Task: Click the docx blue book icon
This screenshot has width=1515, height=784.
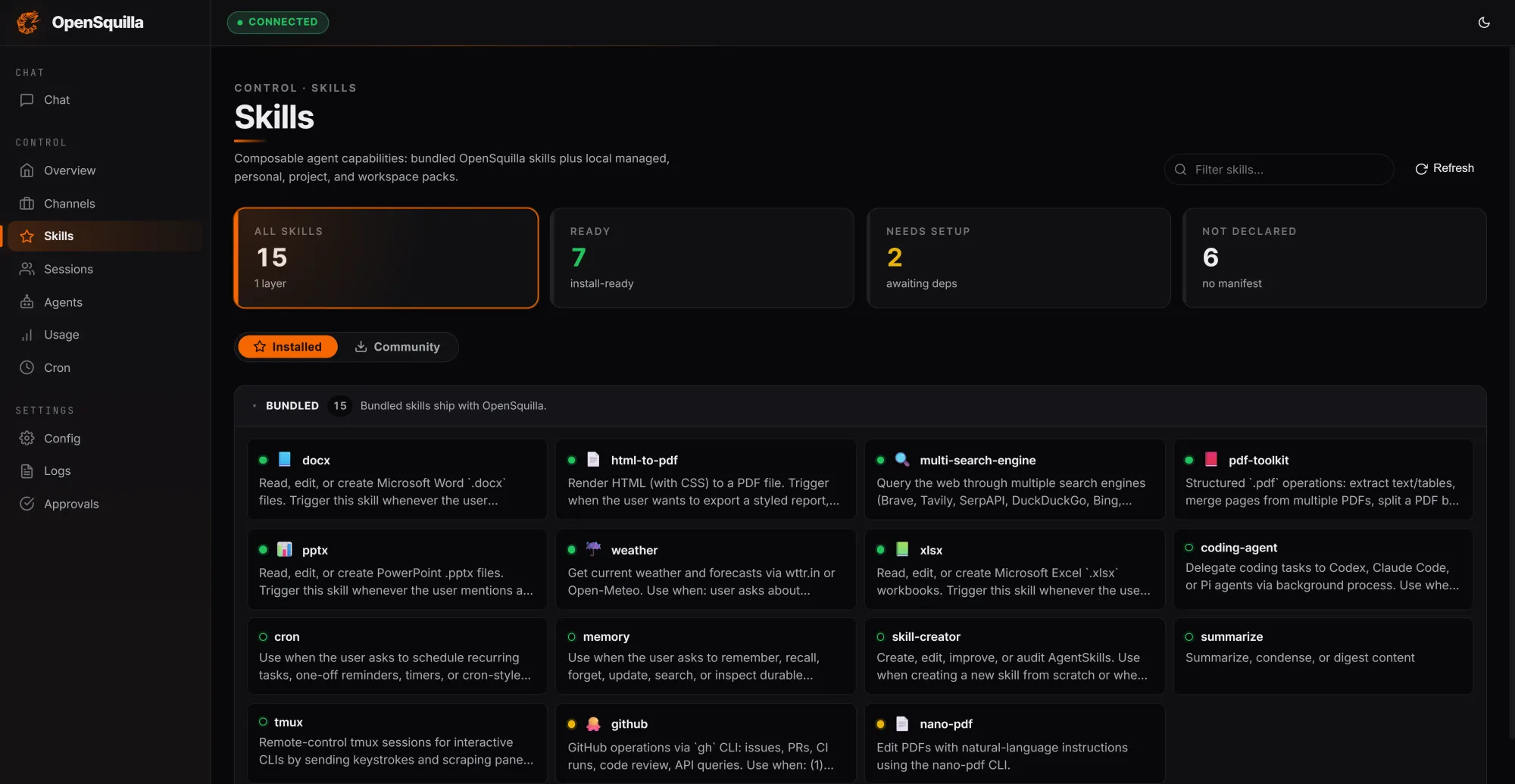Action: point(285,460)
